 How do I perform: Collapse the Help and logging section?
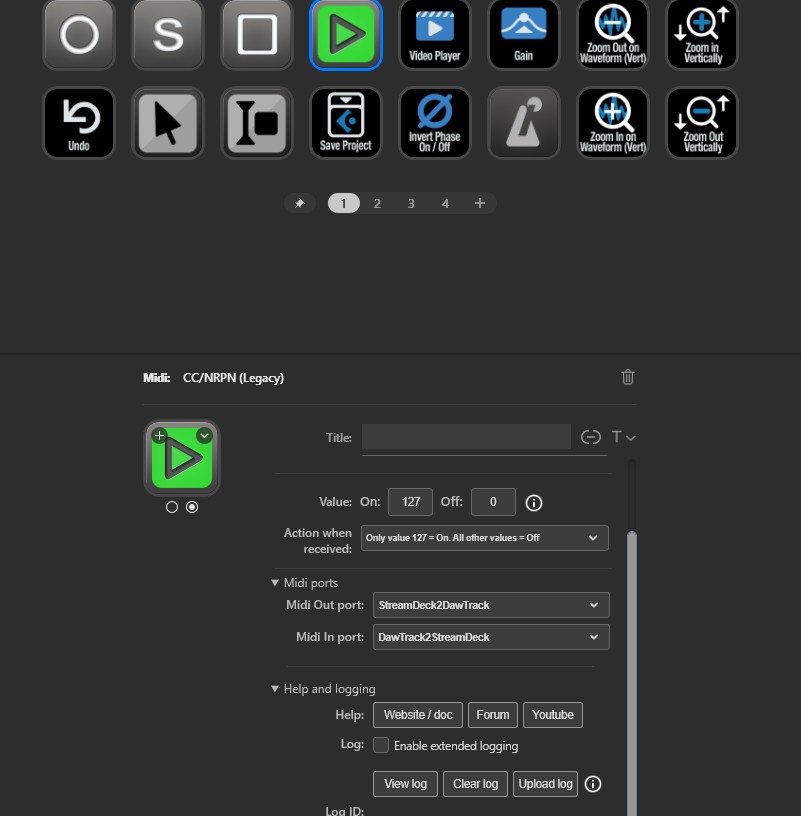(276, 689)
